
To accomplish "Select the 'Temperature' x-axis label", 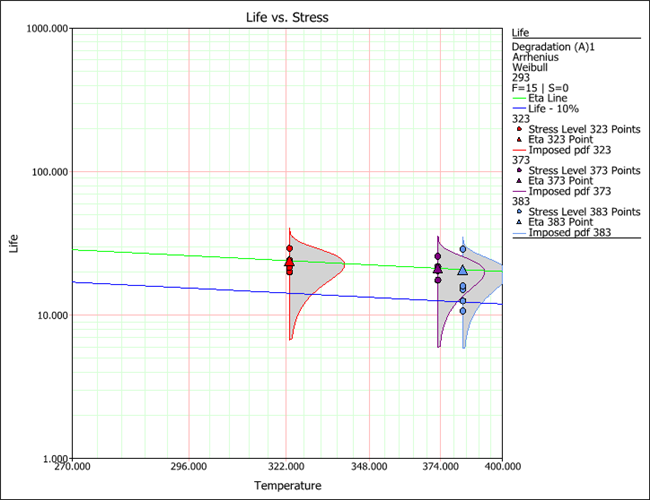I will click(287, 486).
